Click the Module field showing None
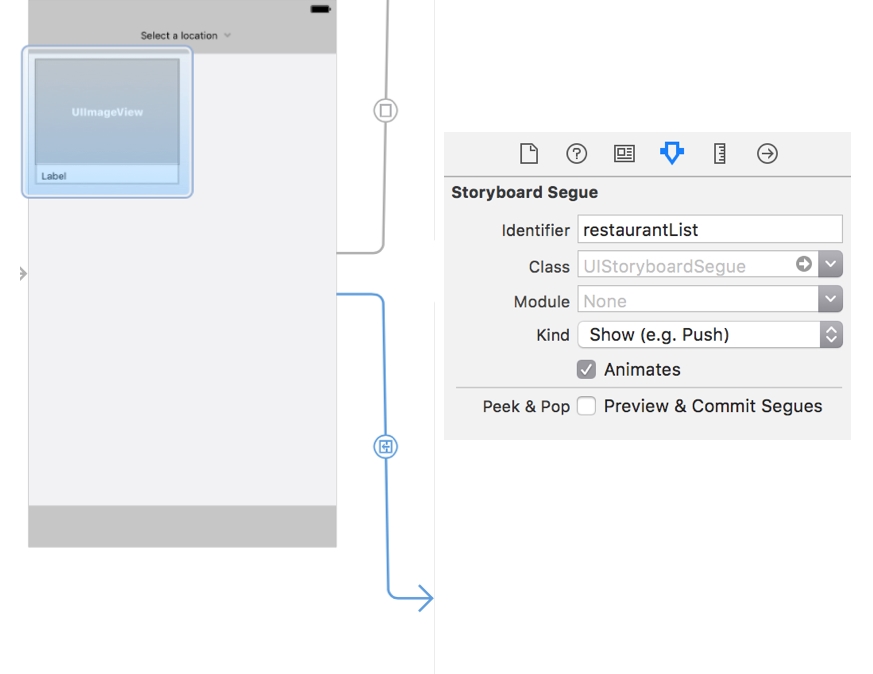 click(698, 300)
